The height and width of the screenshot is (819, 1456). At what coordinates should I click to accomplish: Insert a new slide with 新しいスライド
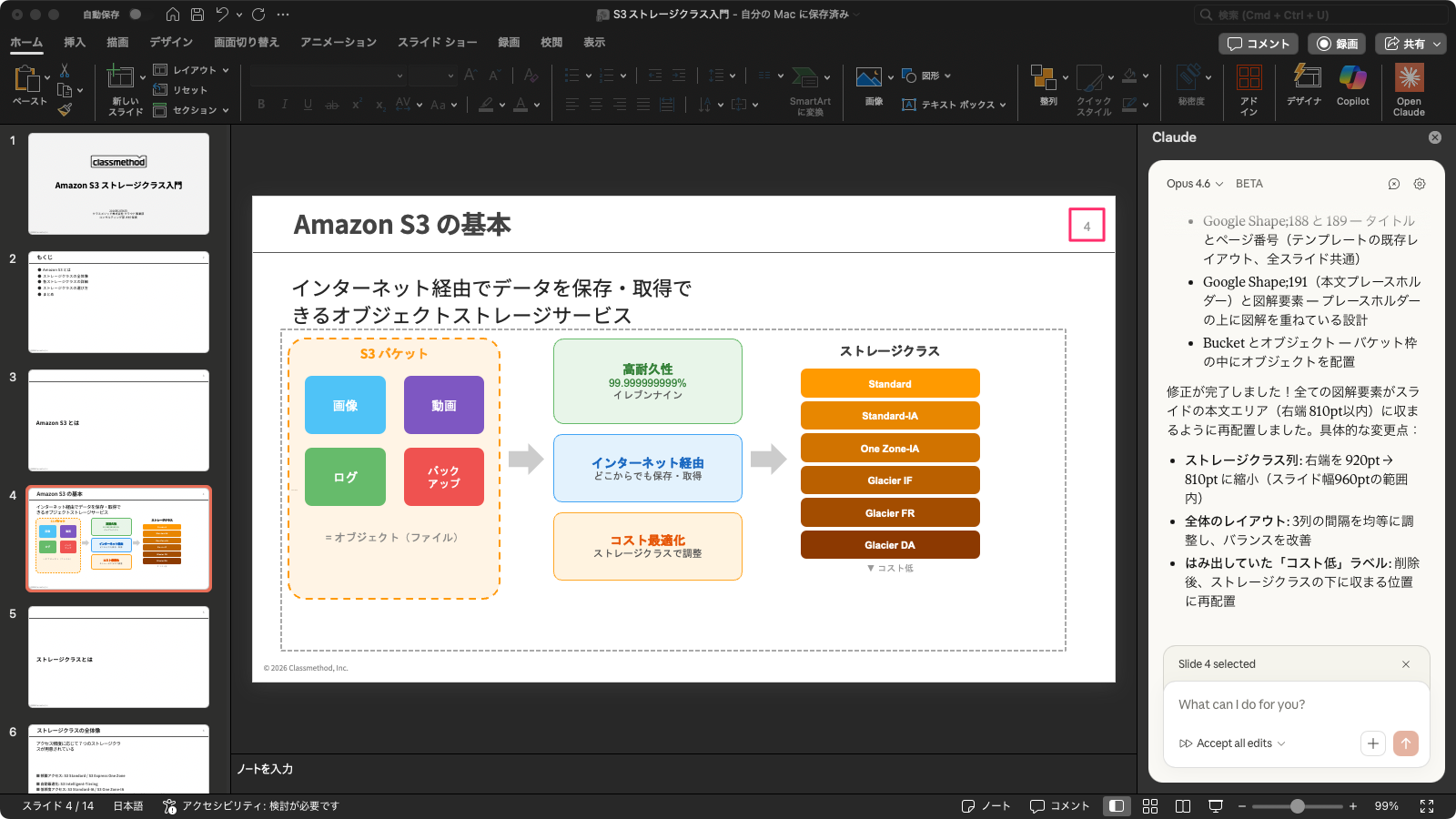(121, 80)
